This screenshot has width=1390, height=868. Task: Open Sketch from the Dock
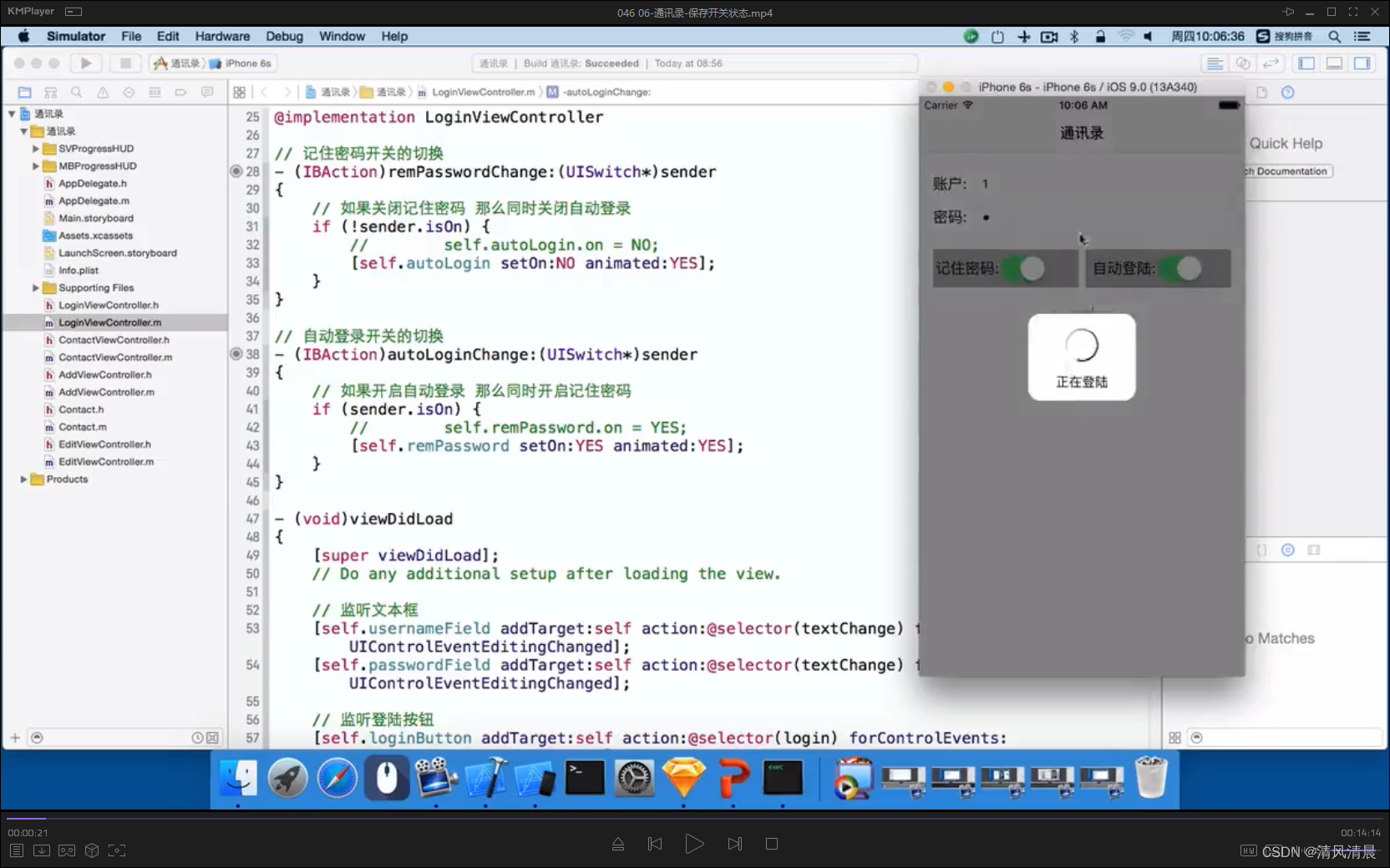pos(683,779)
